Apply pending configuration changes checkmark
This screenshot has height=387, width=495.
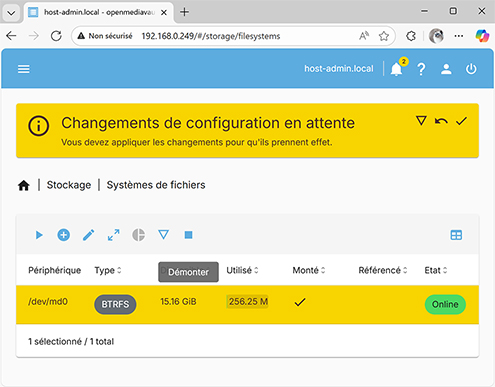(461, 121)
